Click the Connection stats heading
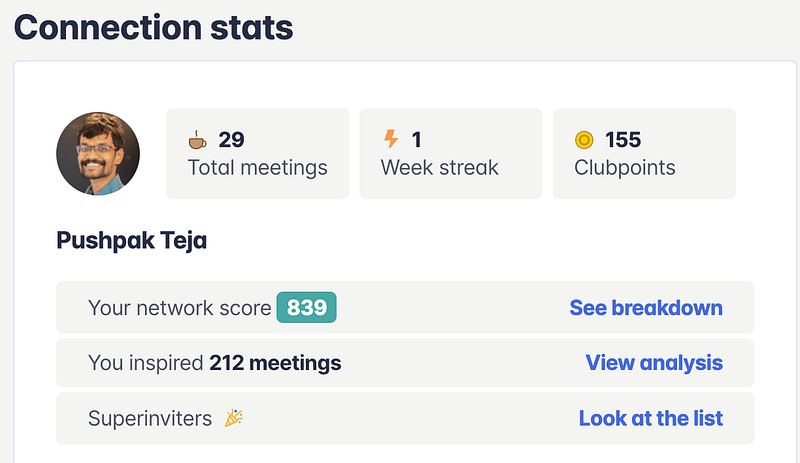Image resolution: width=800 pixels, height=463 pixels. point(154,26)
